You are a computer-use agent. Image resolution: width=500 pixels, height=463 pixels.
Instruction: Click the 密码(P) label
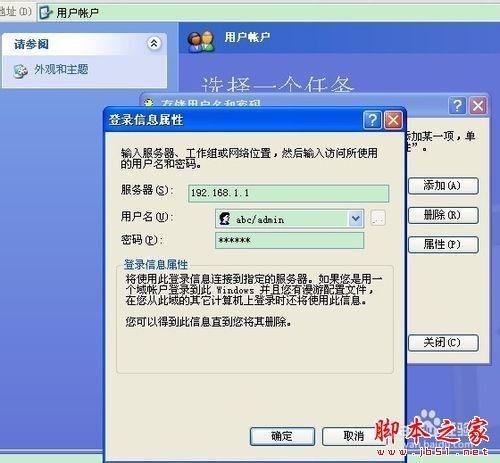coord(141,240)
